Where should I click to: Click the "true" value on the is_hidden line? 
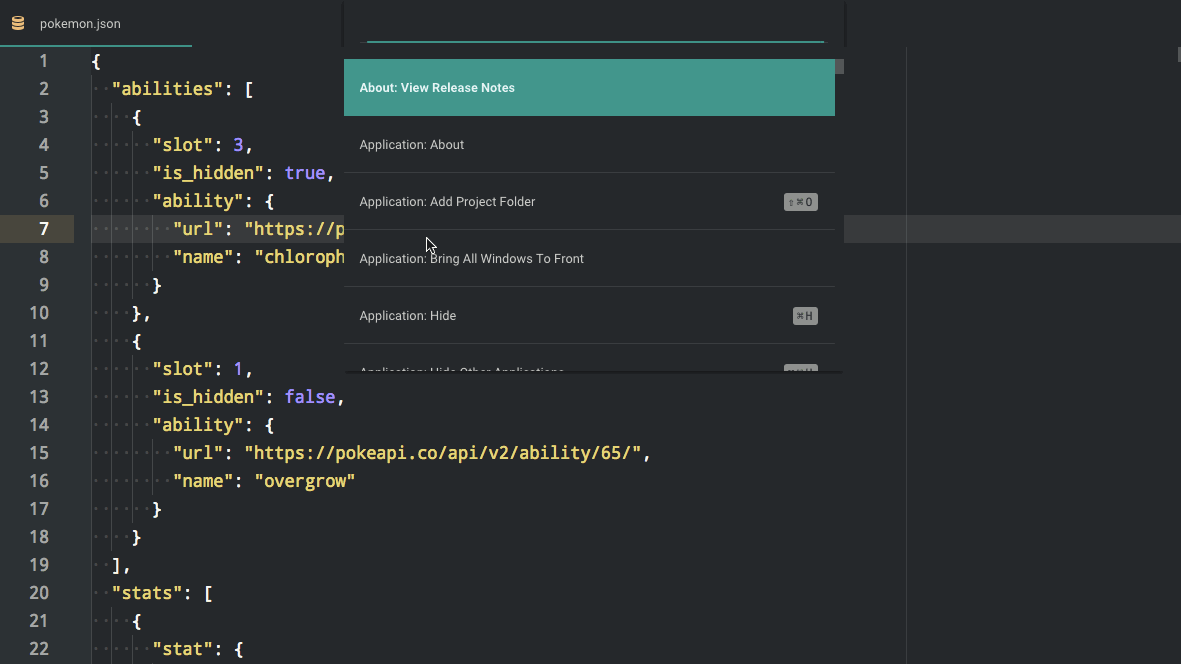[x=304, y=172]
